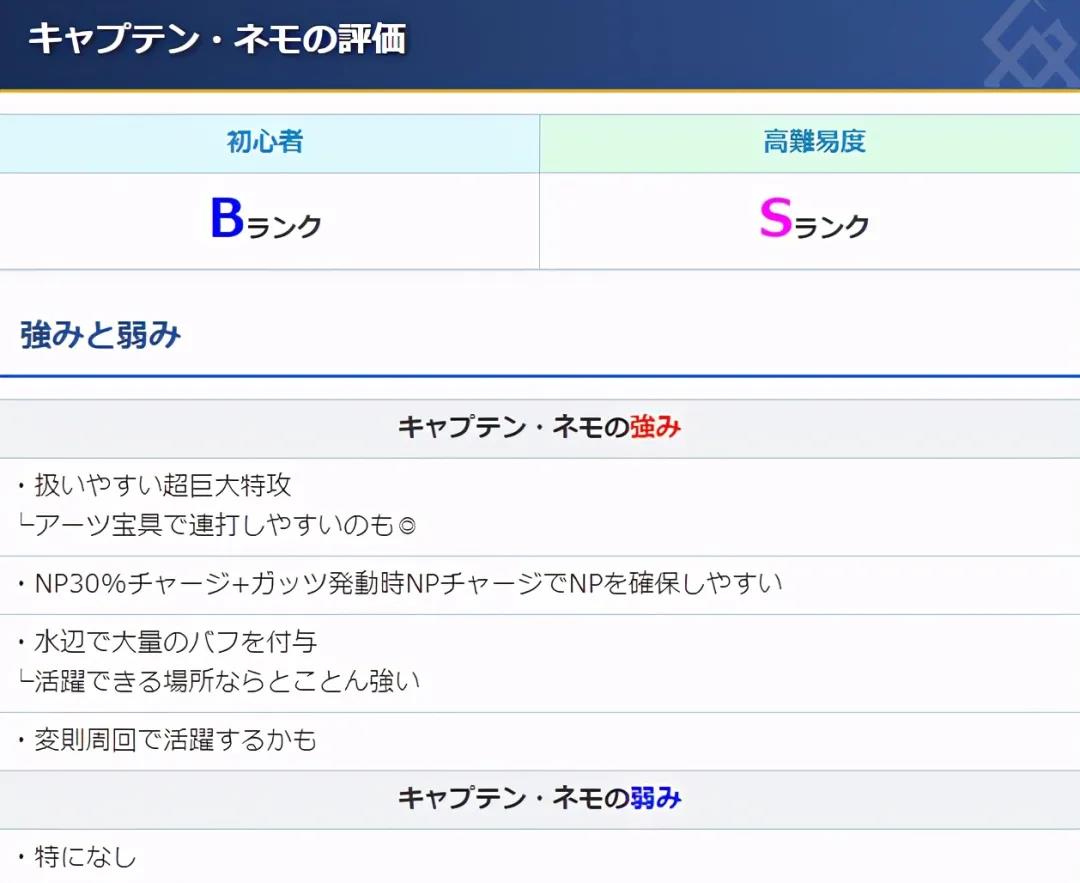Viewport: 1080px width, 883px height.
Task: Click the 扱いやすい超巨大特攻 bullet text
Action: click(x=163, y=486)
